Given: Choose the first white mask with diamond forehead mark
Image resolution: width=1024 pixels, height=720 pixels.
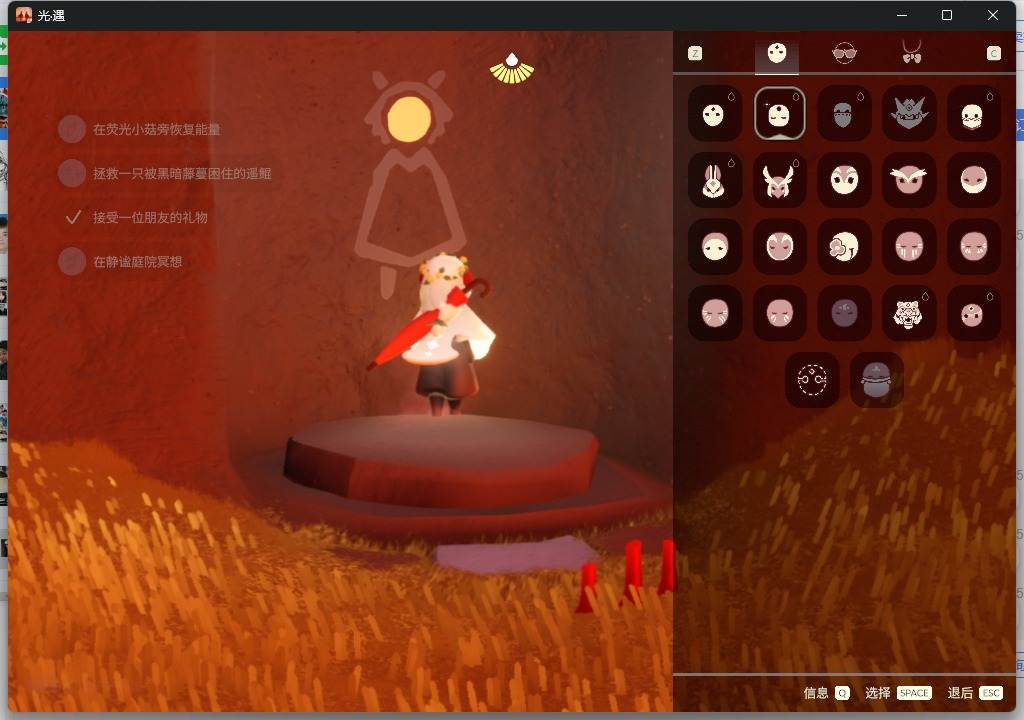Looking at the screenshot, I should coord(714,113).
